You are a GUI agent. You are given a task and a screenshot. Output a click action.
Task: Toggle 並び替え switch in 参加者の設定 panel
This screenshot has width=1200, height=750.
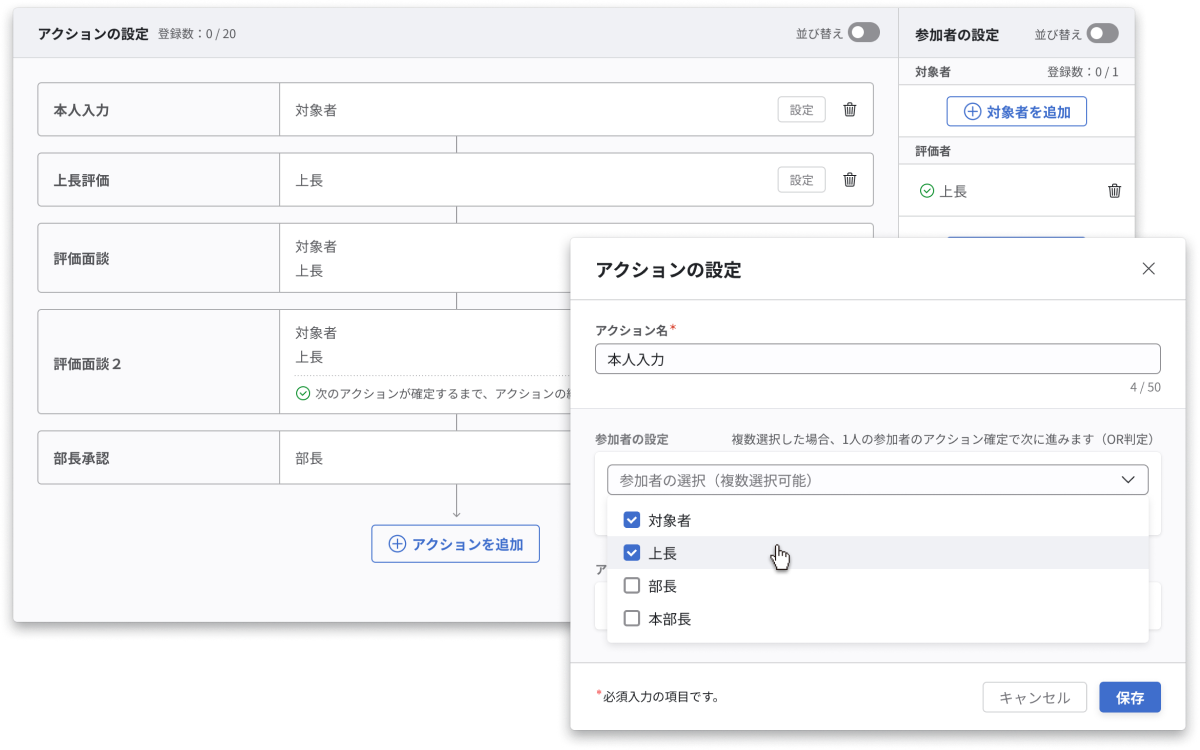coord(1102,34)
